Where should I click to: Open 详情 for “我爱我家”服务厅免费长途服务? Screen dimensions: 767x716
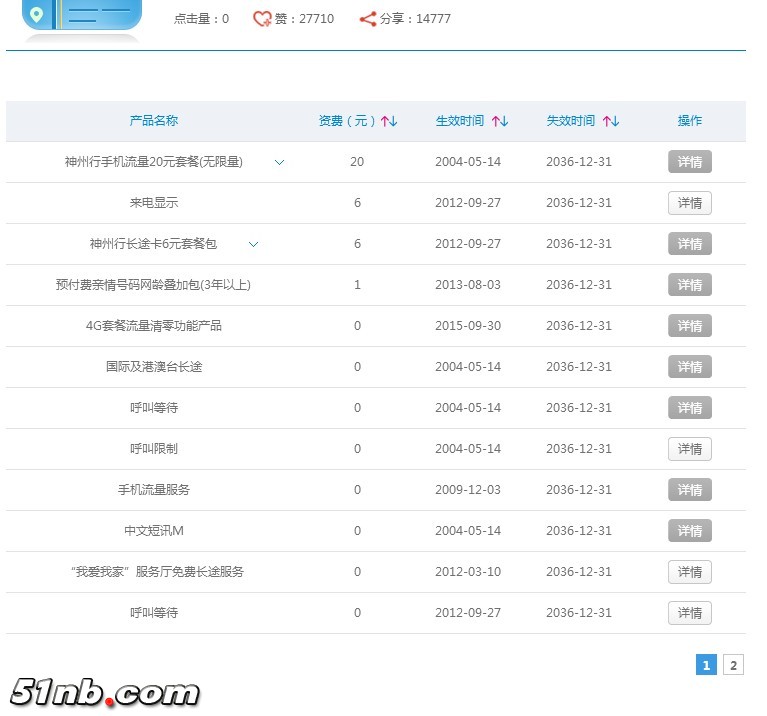[x=690, y=572]
